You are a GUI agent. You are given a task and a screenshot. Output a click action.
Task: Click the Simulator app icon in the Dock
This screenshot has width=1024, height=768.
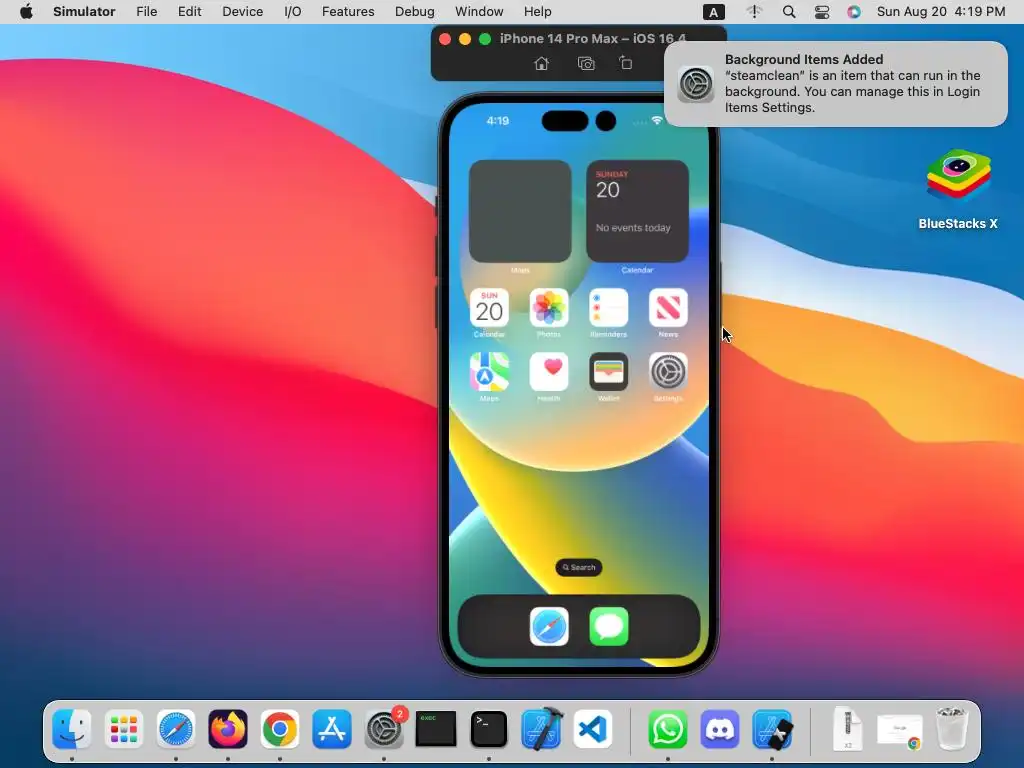pos(772,729)
